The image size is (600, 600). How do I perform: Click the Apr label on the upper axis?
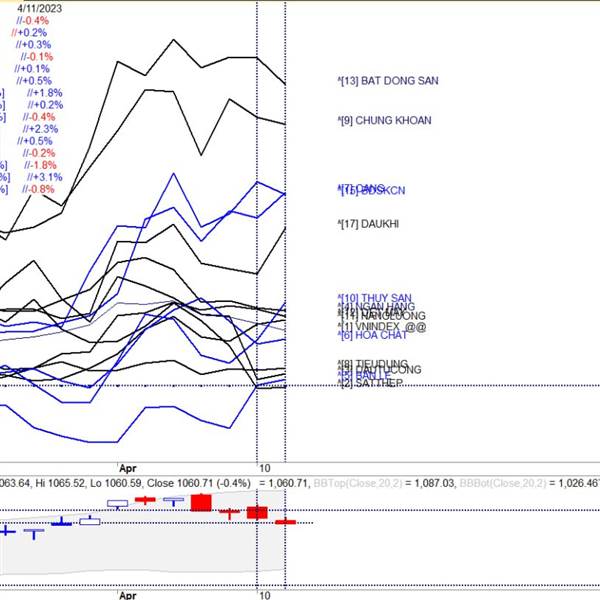pyautogui.click(x=128, y=468)
